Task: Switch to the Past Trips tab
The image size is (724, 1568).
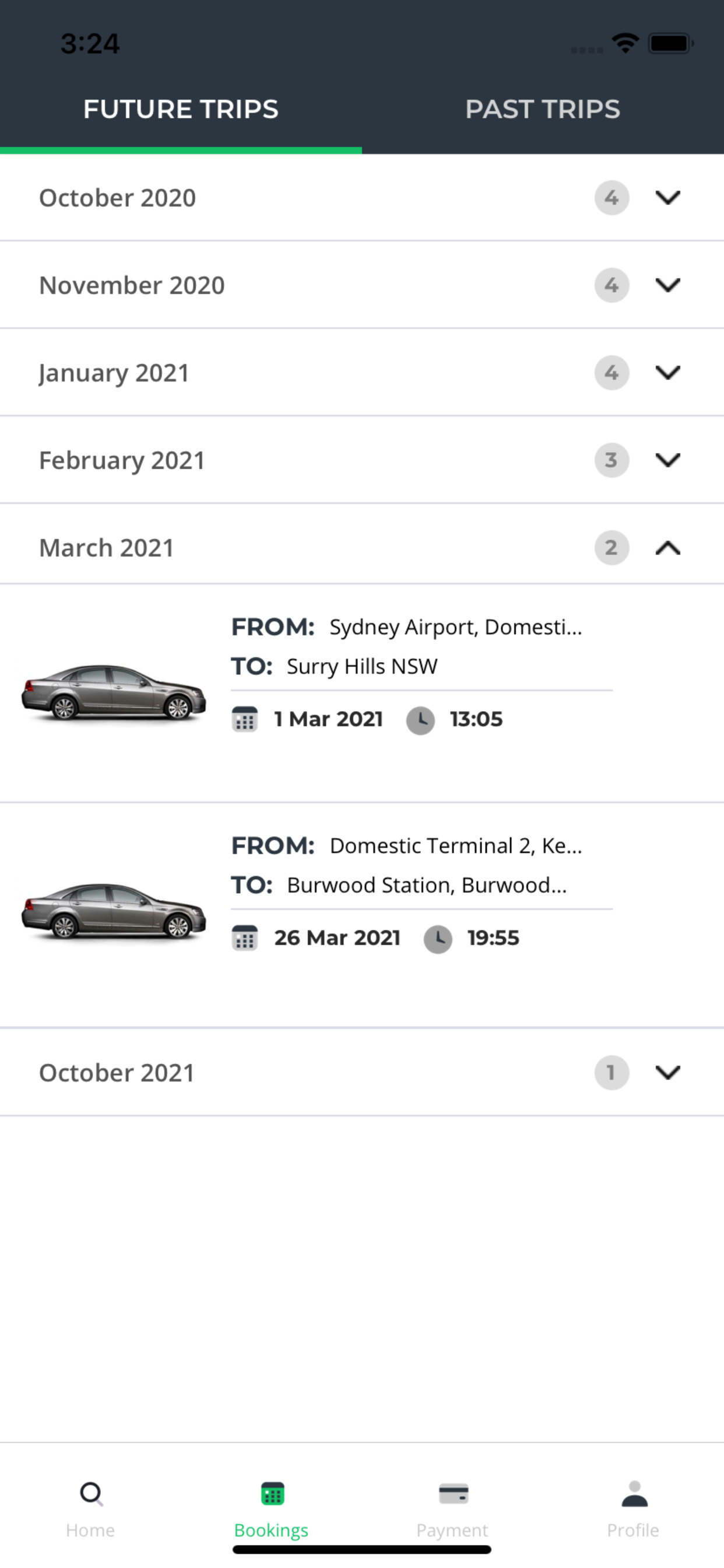Action: click(x=542, y=110)
